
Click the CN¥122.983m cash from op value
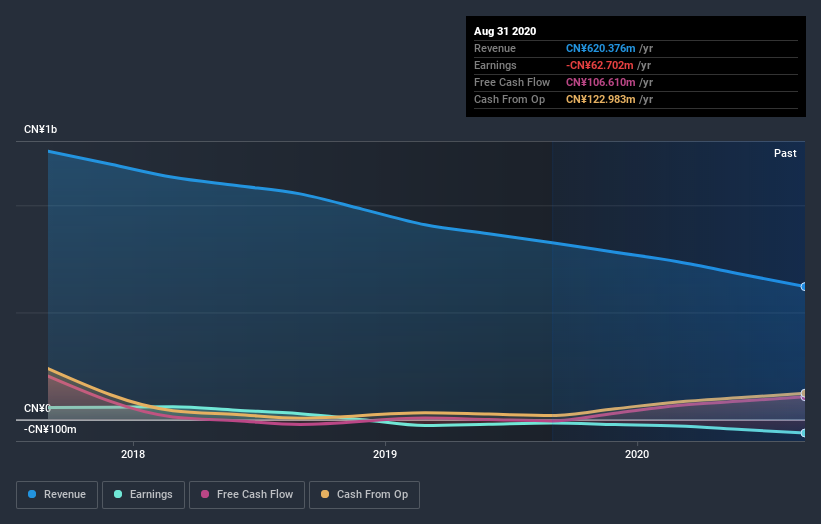pos(601,99)
